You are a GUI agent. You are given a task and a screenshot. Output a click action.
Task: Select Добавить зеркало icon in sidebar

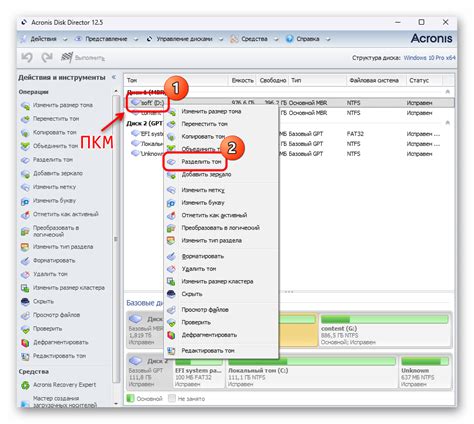tap(25, 174)
